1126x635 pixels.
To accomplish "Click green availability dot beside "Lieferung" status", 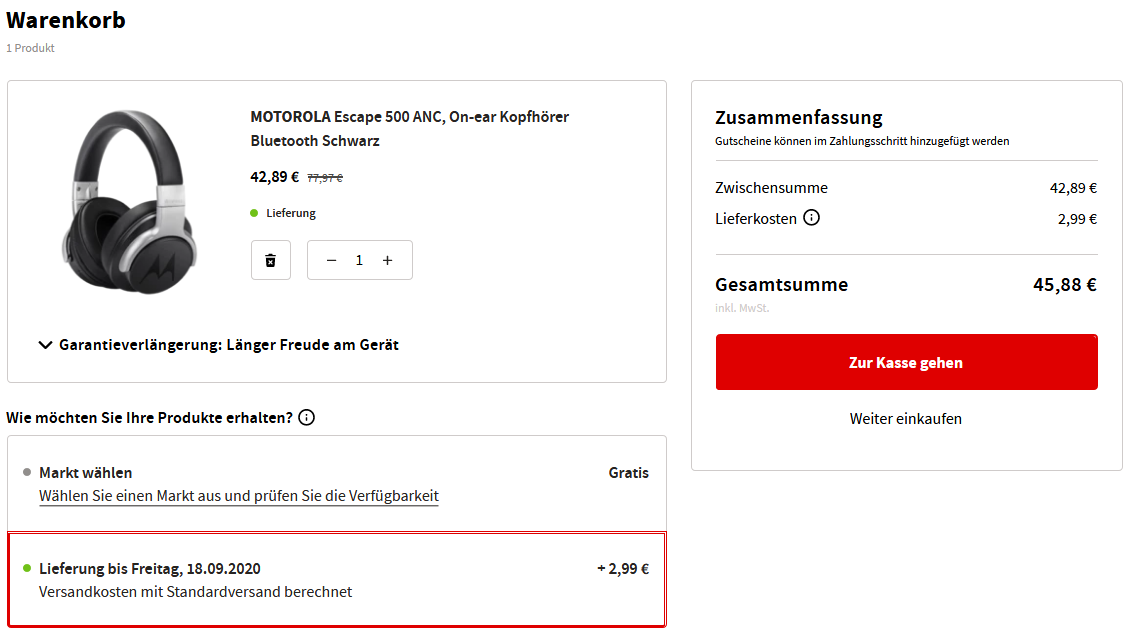I will 254,213.
